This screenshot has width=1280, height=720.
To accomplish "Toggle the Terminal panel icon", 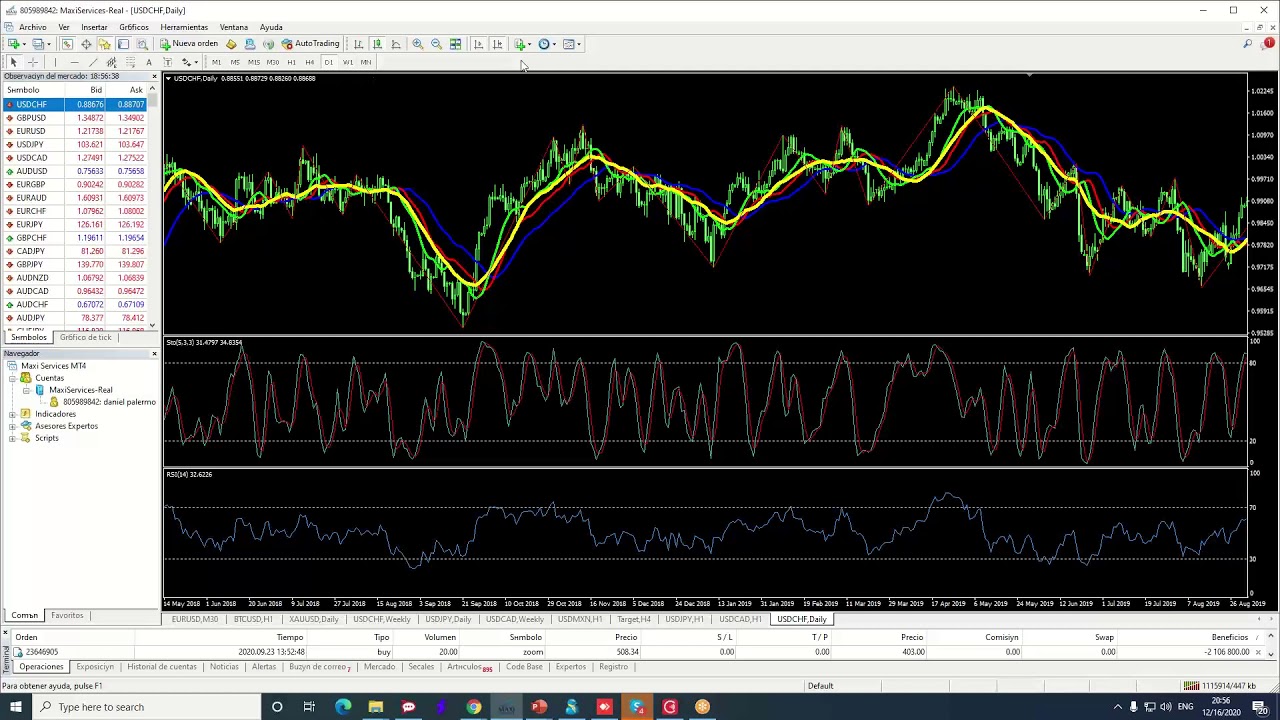I will coord(123,44).
